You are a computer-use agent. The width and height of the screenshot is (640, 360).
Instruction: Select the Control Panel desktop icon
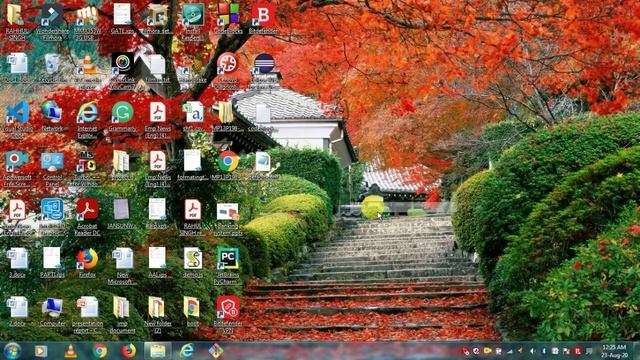click(x=52, y=168)
